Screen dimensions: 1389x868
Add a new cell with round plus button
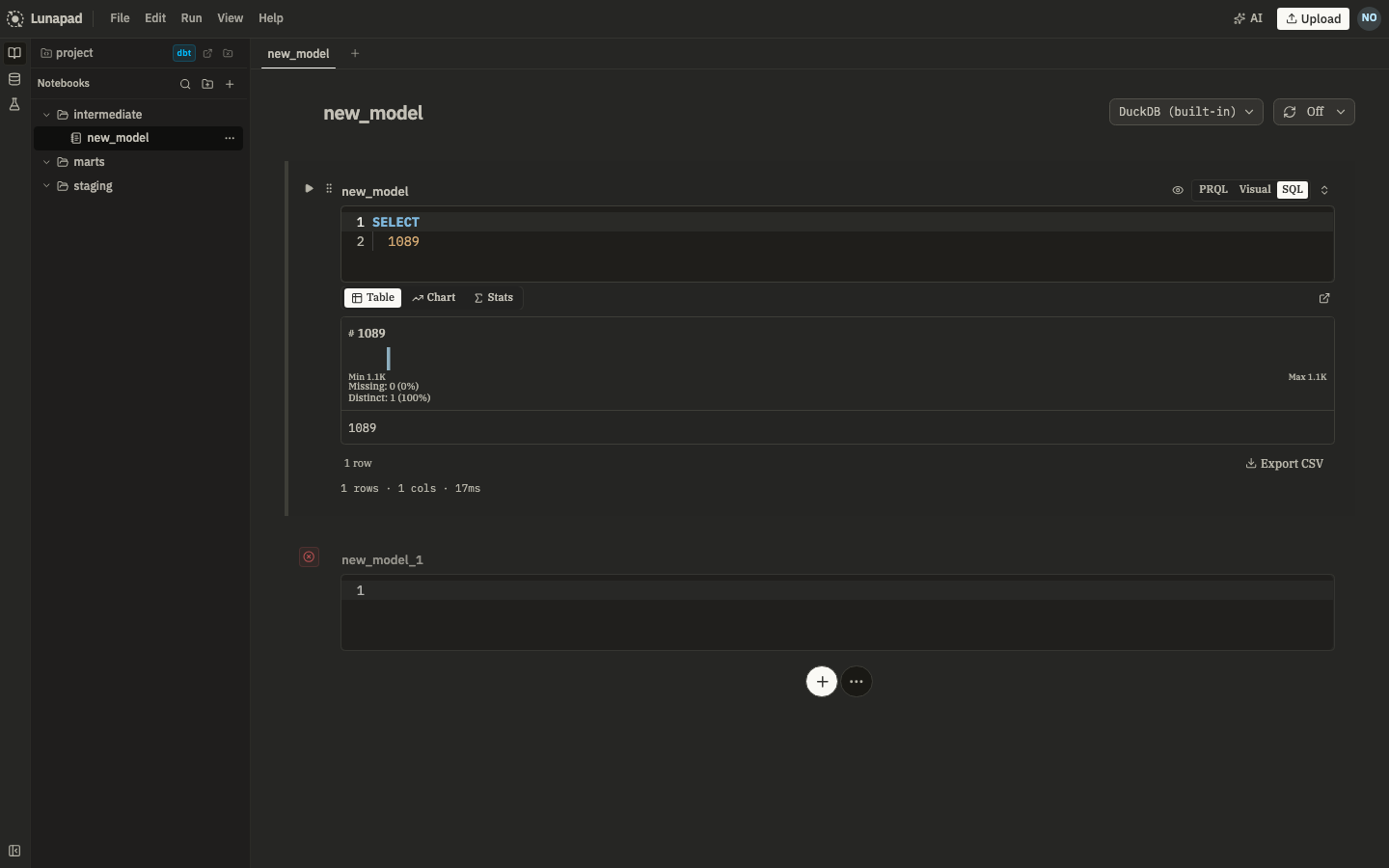coord(822,682)
